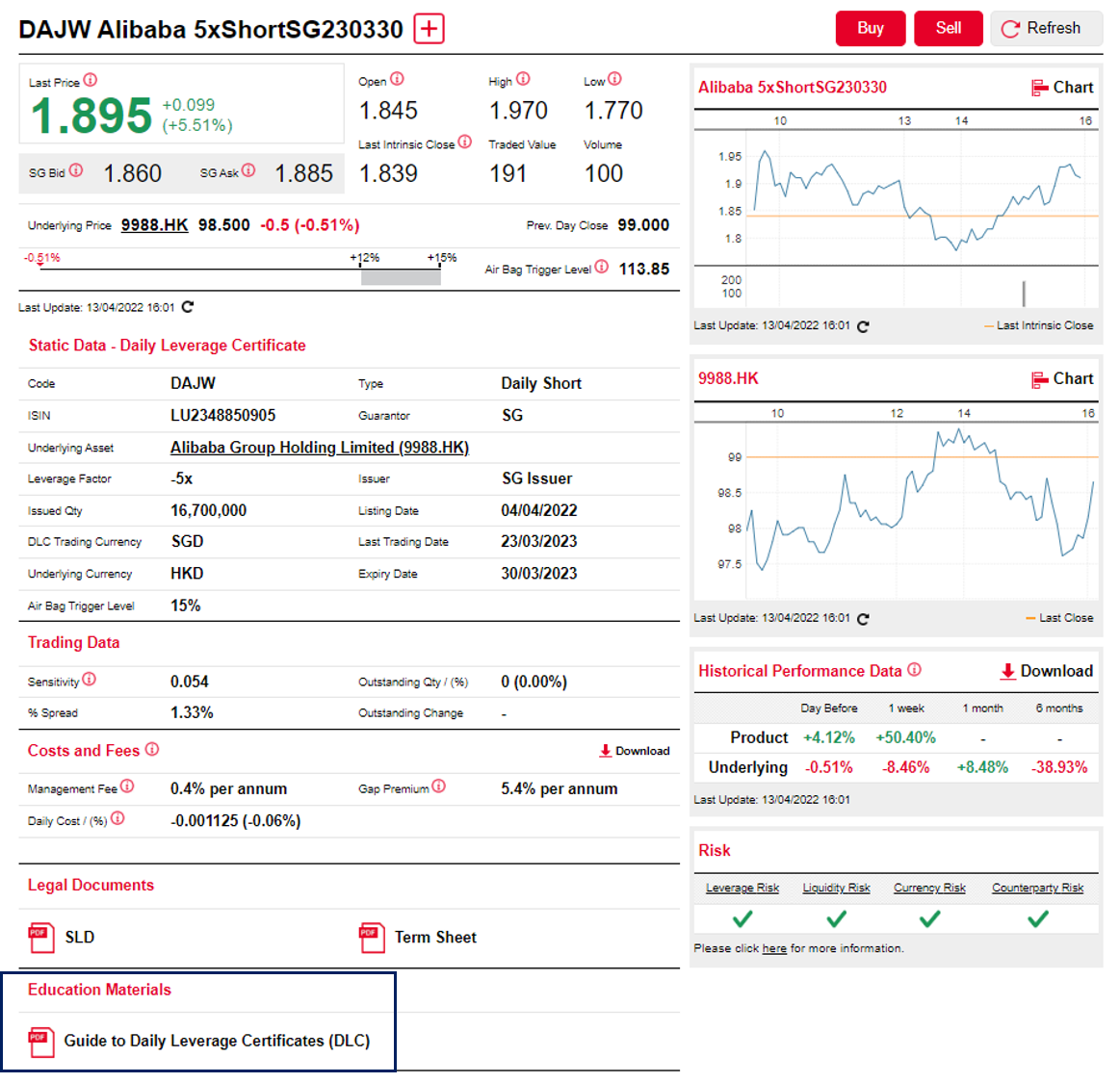Screen dimensions: 1120x1083
Task: Click the Daily Cost info icon
Action: 117,818
